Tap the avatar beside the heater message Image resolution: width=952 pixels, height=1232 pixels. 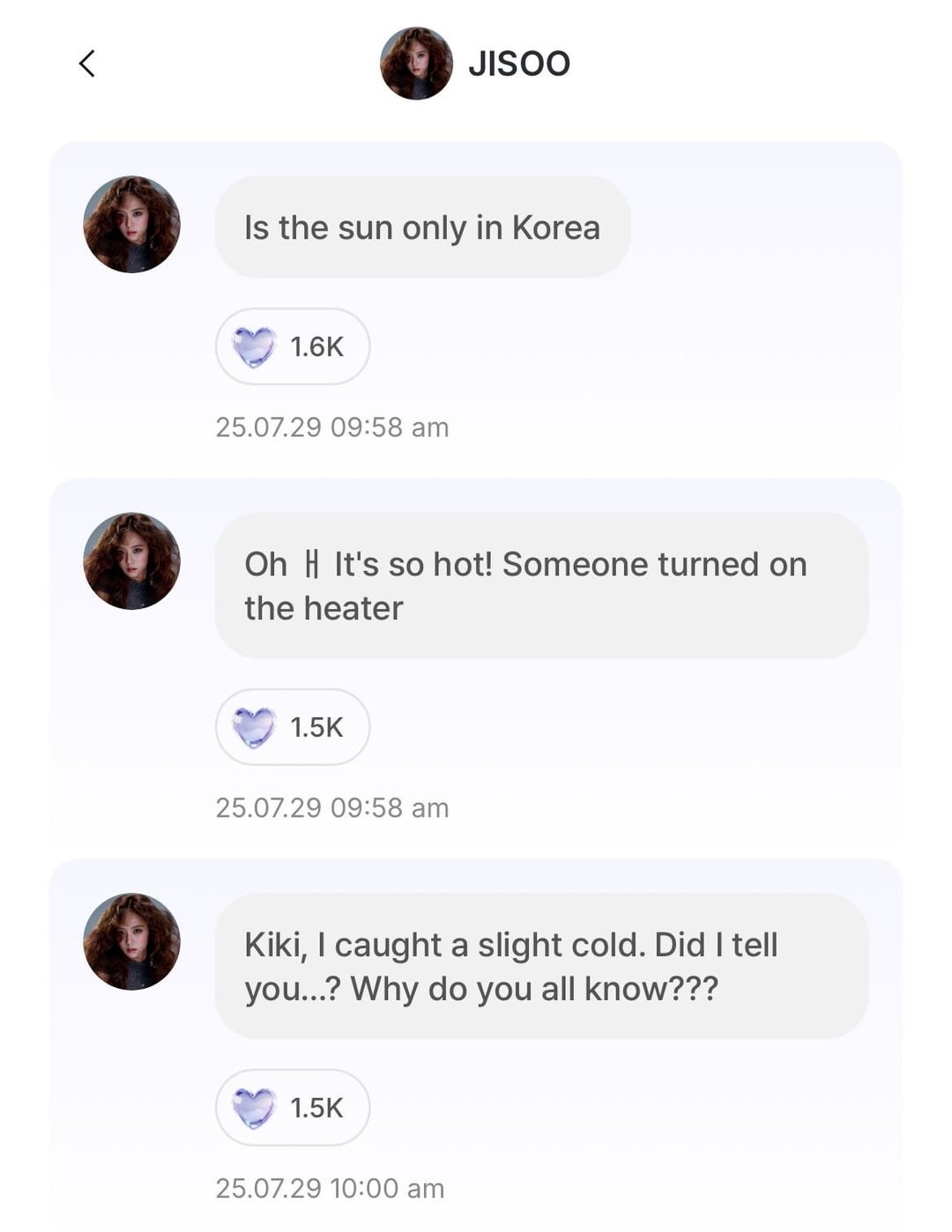point(131,561)
